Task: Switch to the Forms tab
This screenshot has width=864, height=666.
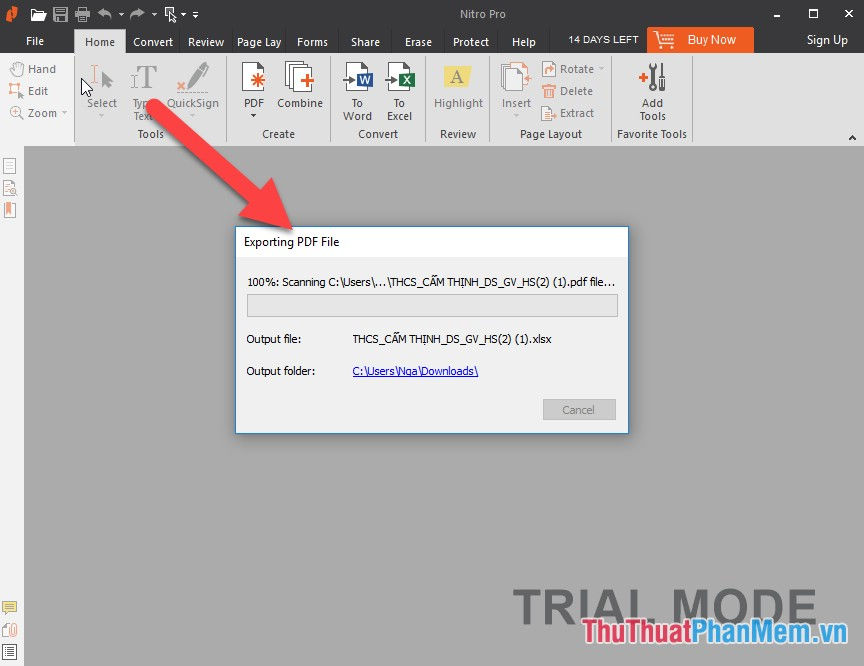Action: point(312,42)
